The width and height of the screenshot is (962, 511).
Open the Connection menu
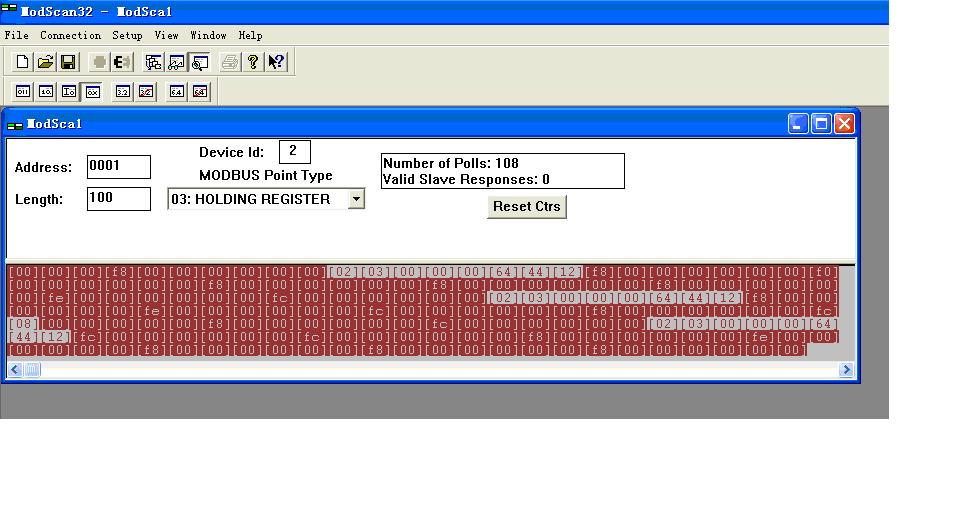tap(71, 36)
